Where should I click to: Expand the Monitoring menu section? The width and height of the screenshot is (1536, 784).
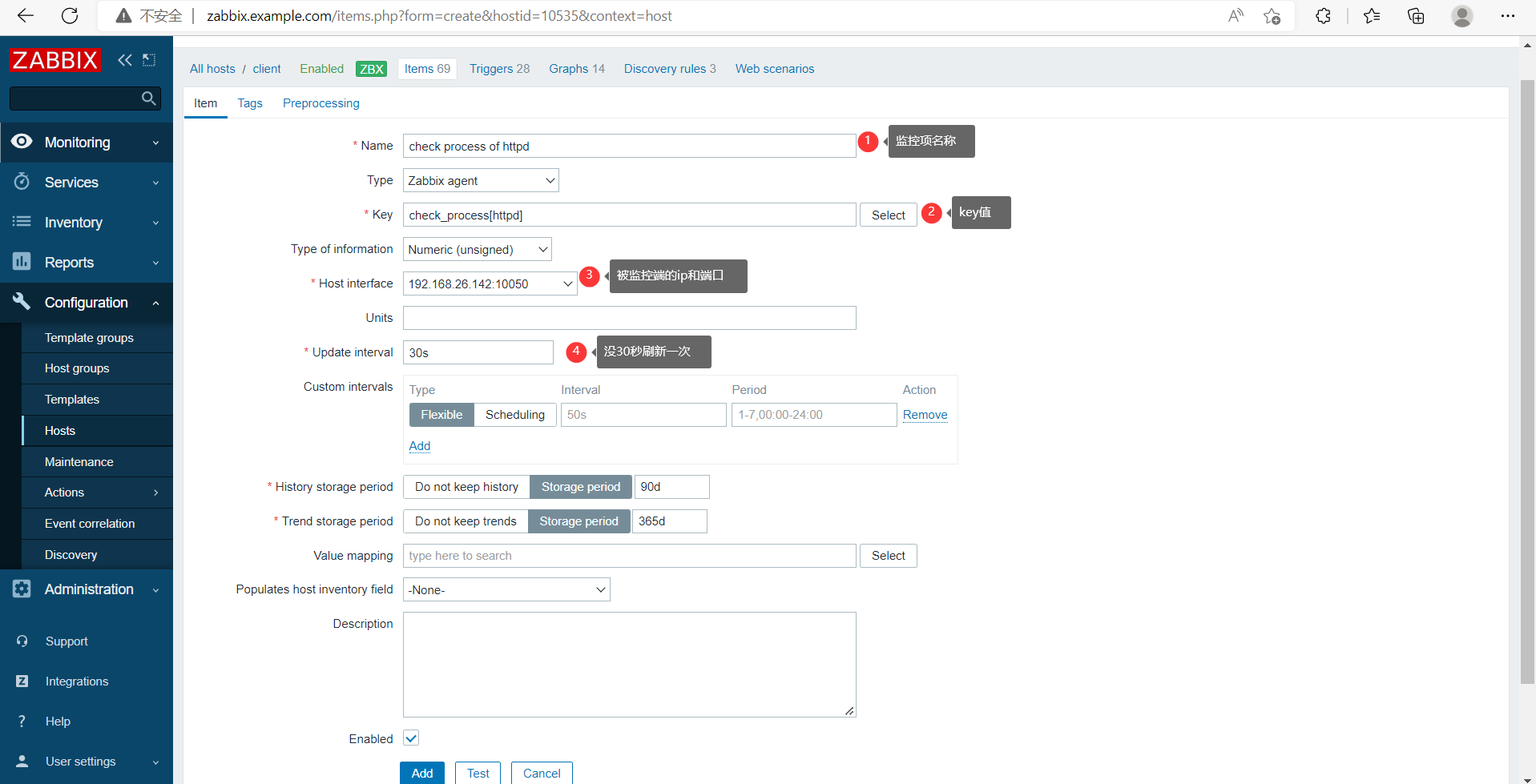click(x=87, y=143)
